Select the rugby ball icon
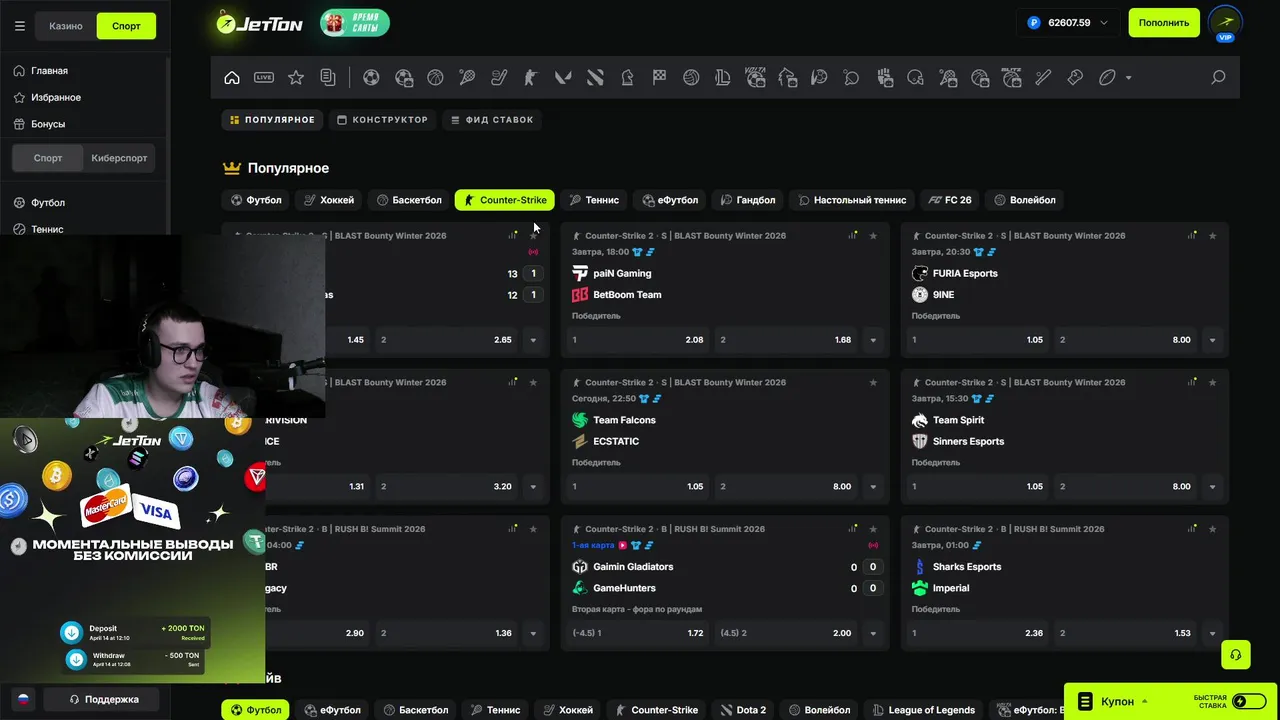Viewport: 1280px width, 720px height. 1107,77
